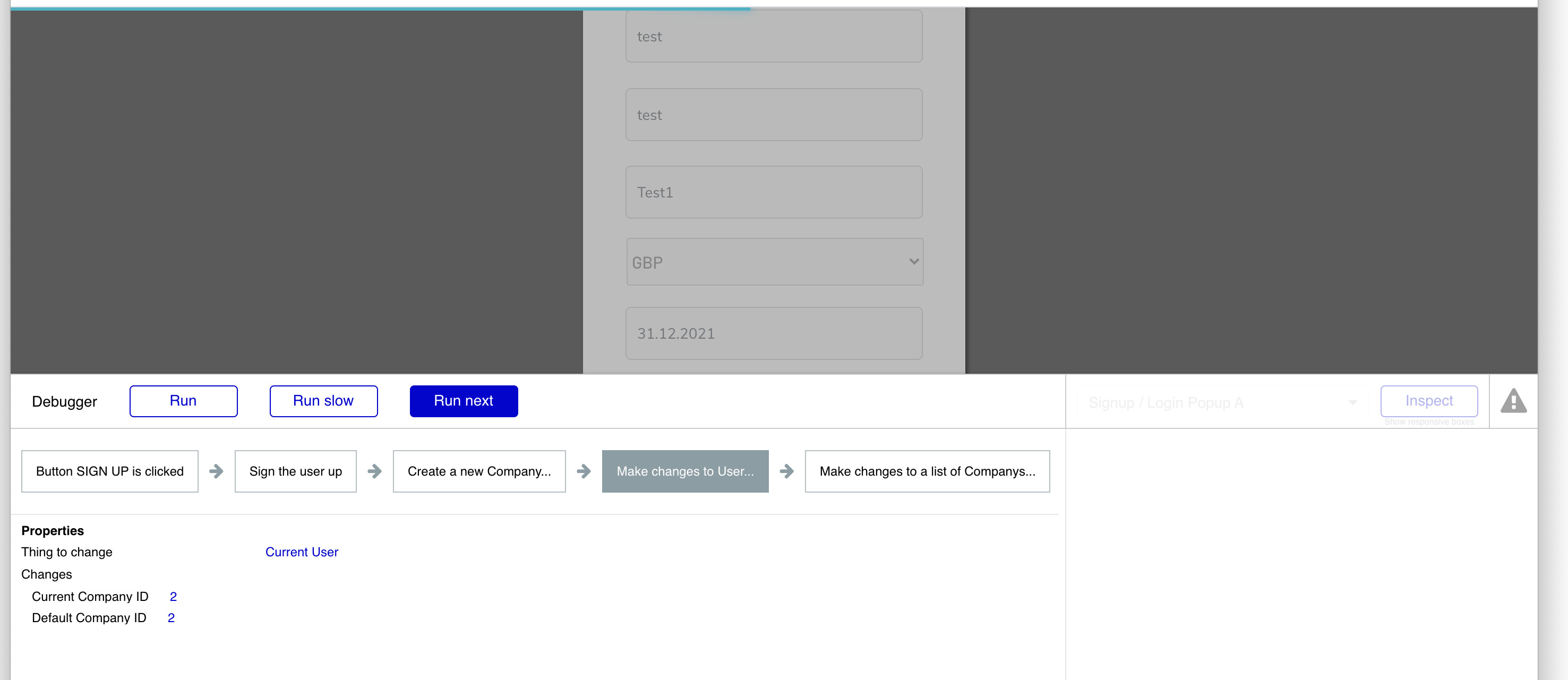The height and width of the screenshot is (680, 1568).
Task: Open the Current User link
Action: 301,552
